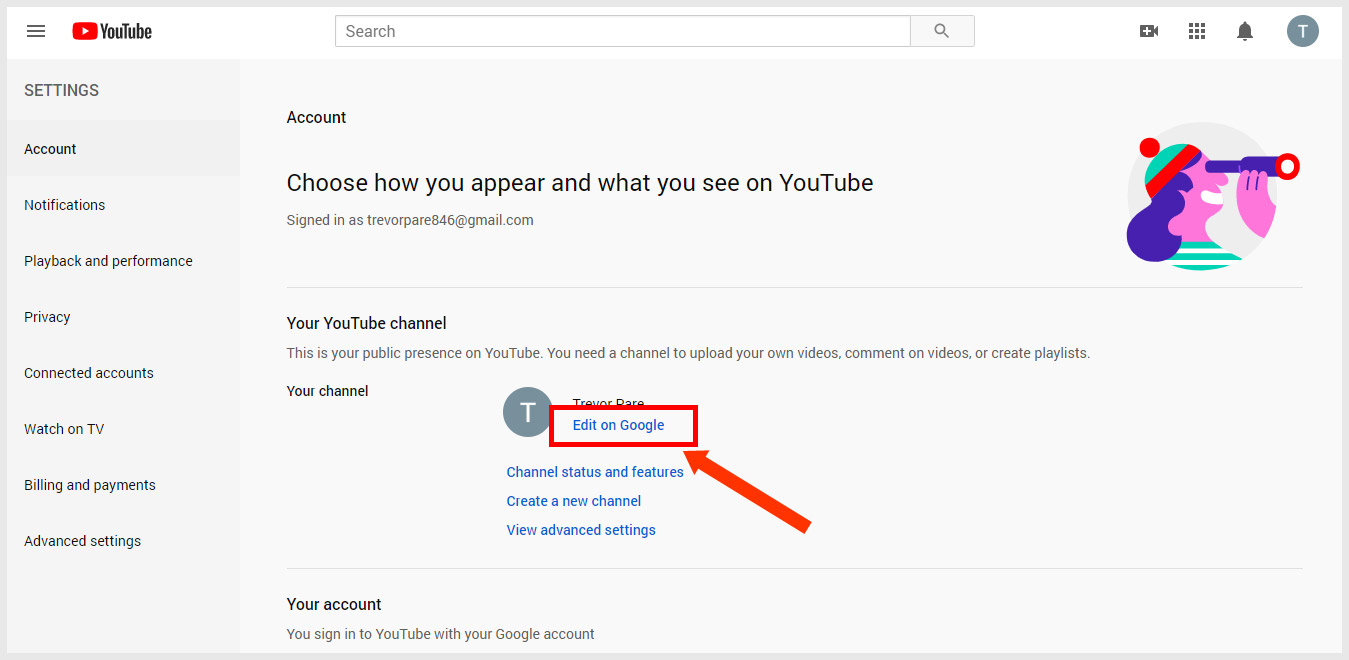1349x660 pixels.
Task: Open the hamburger guide menu
Action: [36, 31]
